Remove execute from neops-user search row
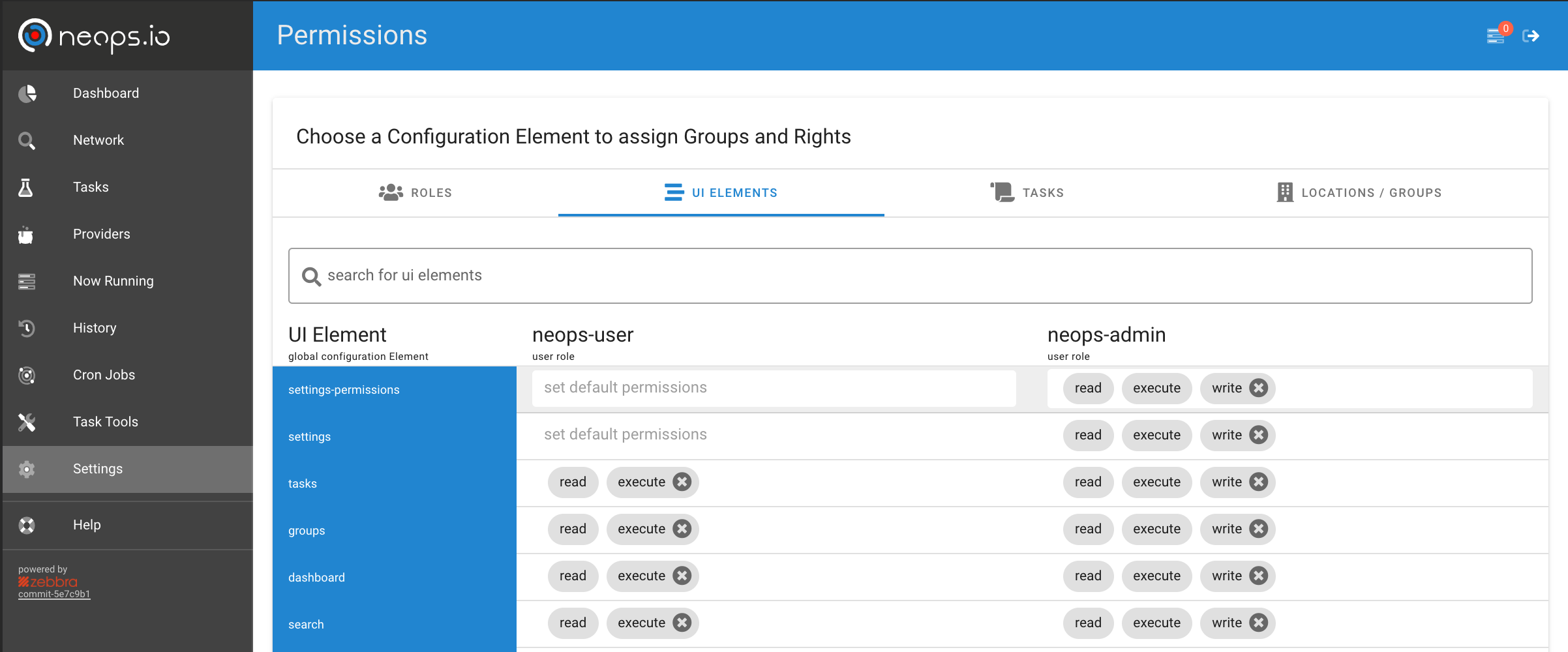 [682, 623]
